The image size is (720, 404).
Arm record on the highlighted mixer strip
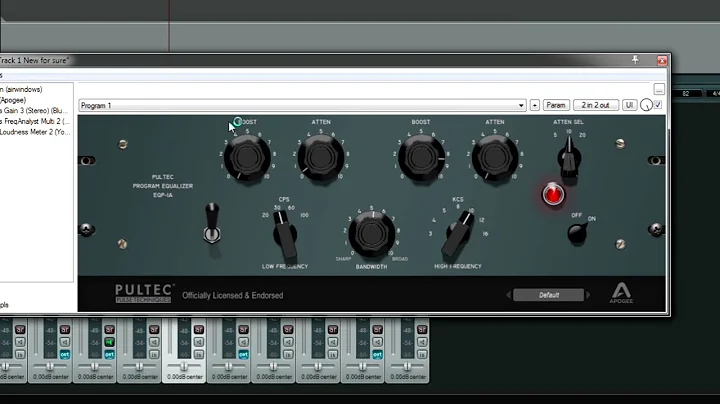[x=198, y=330]
